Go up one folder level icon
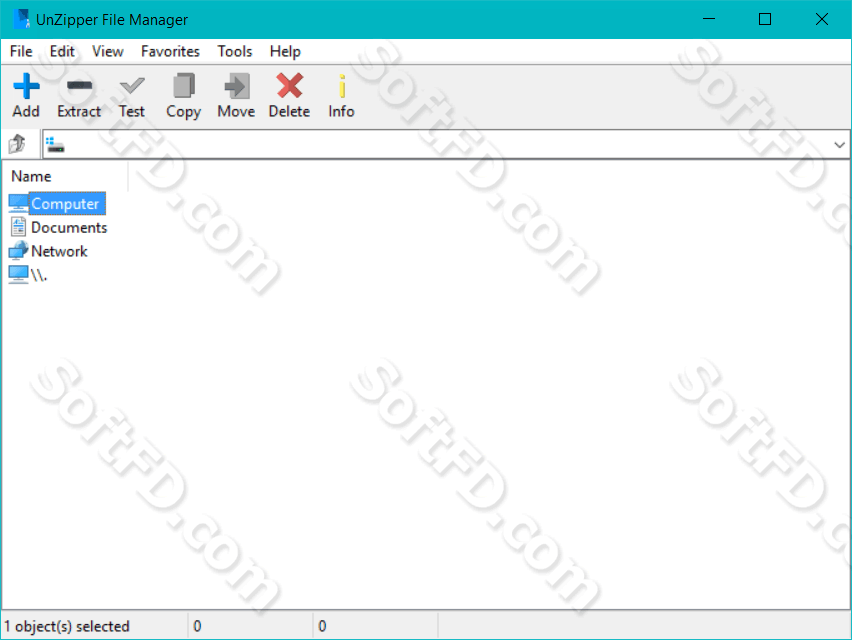The height and width of the screenshot is (640, 852). 17,144
